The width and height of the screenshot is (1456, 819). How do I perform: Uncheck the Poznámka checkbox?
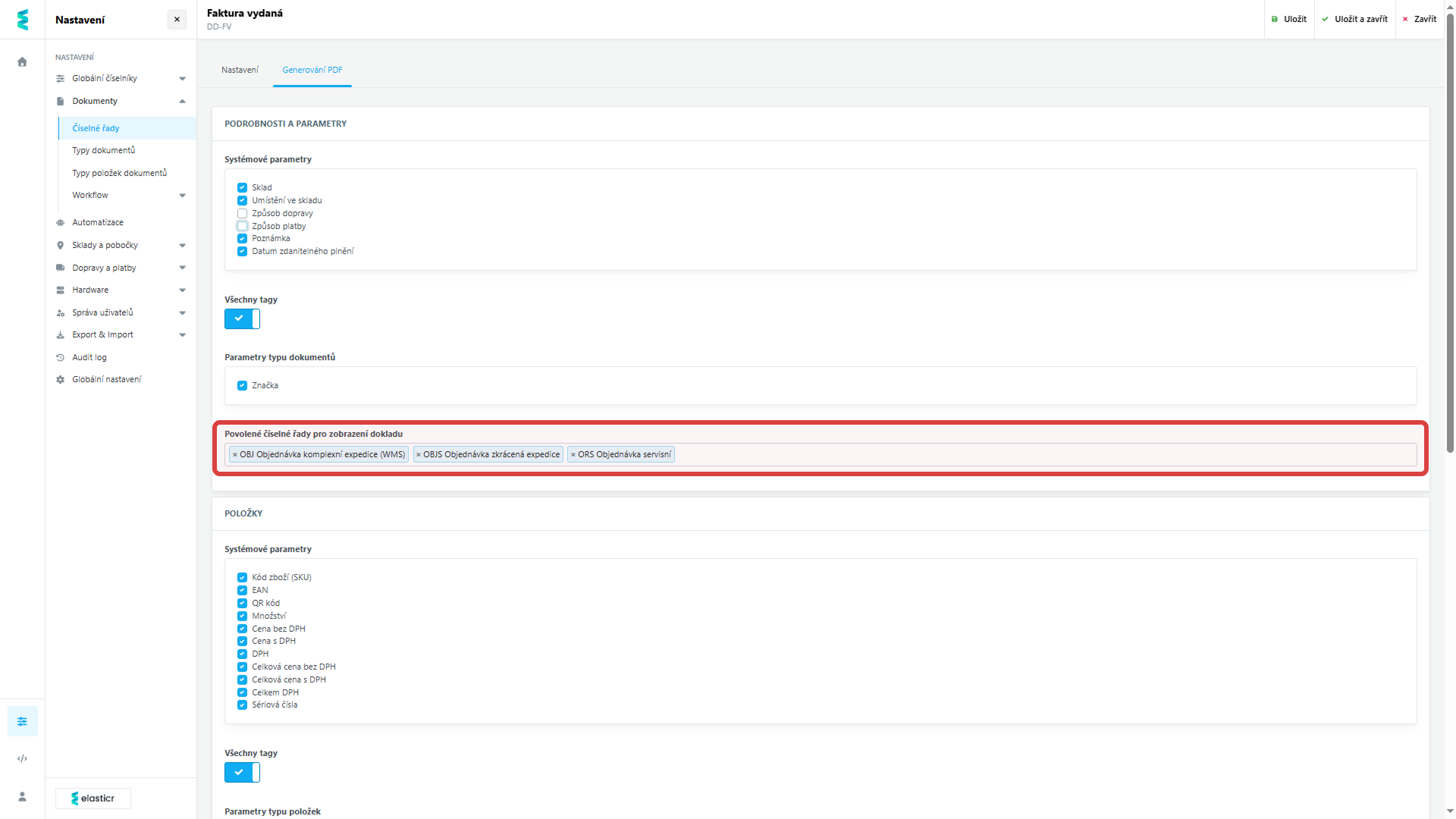[x=242, y=238]
